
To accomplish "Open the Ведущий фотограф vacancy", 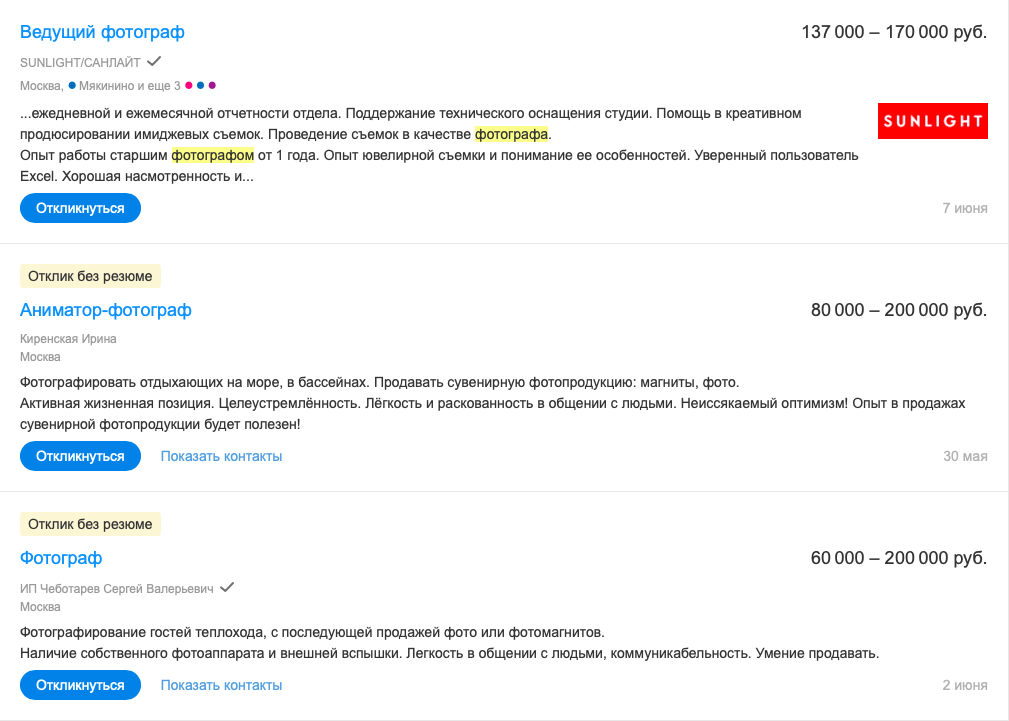I will coord(102,32).
